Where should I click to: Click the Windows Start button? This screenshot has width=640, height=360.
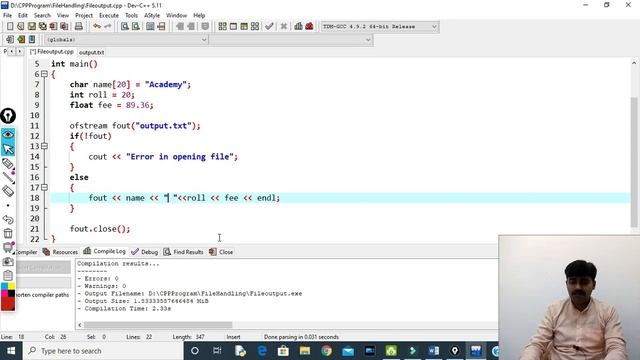pos(11,351)
